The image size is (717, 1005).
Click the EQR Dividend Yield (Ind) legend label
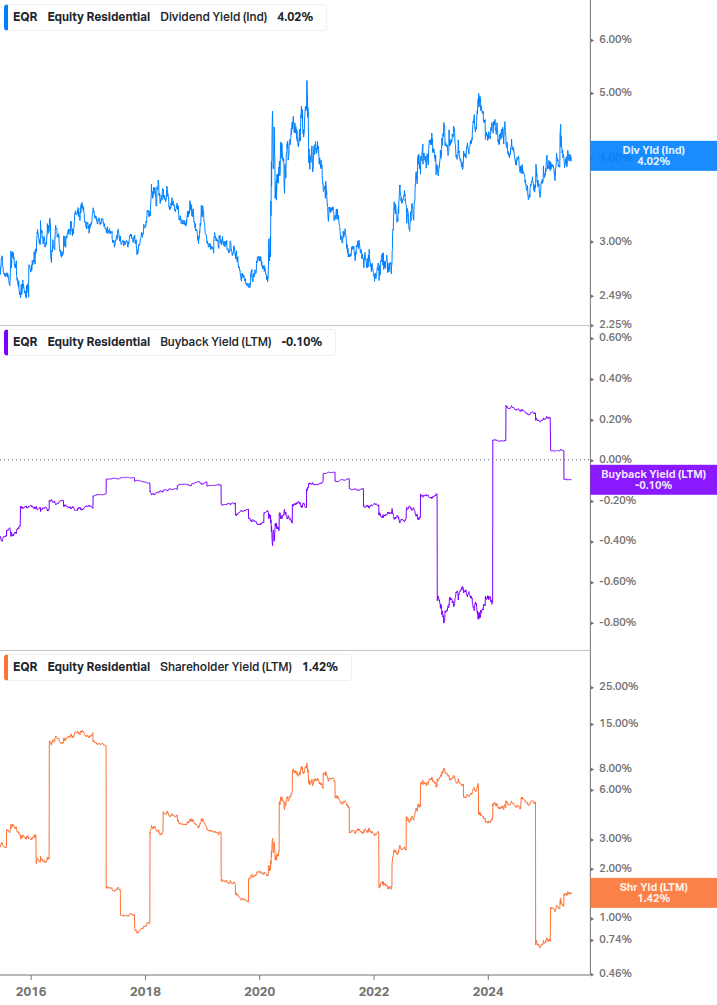pyautogui.click(x=165, y=17)
